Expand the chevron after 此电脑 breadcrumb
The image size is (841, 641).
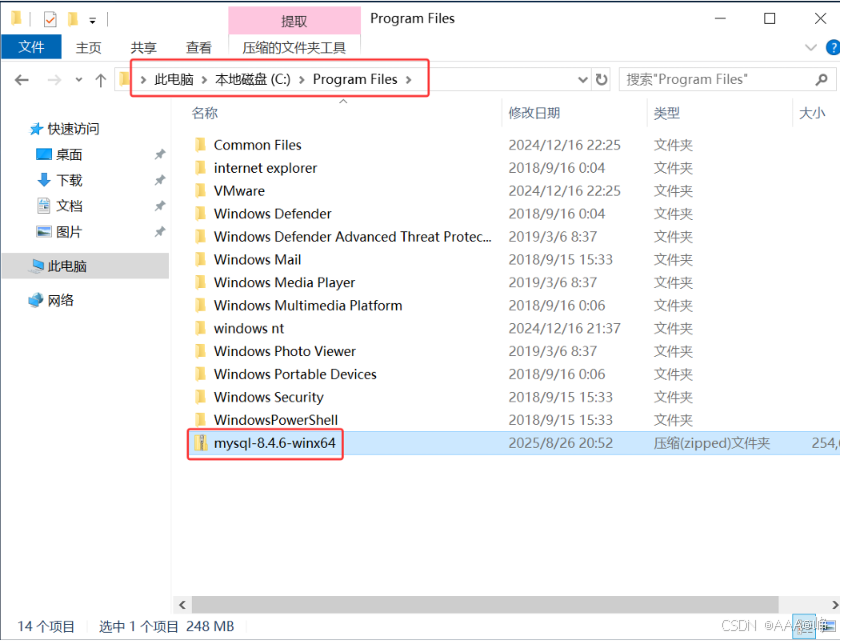204,80
